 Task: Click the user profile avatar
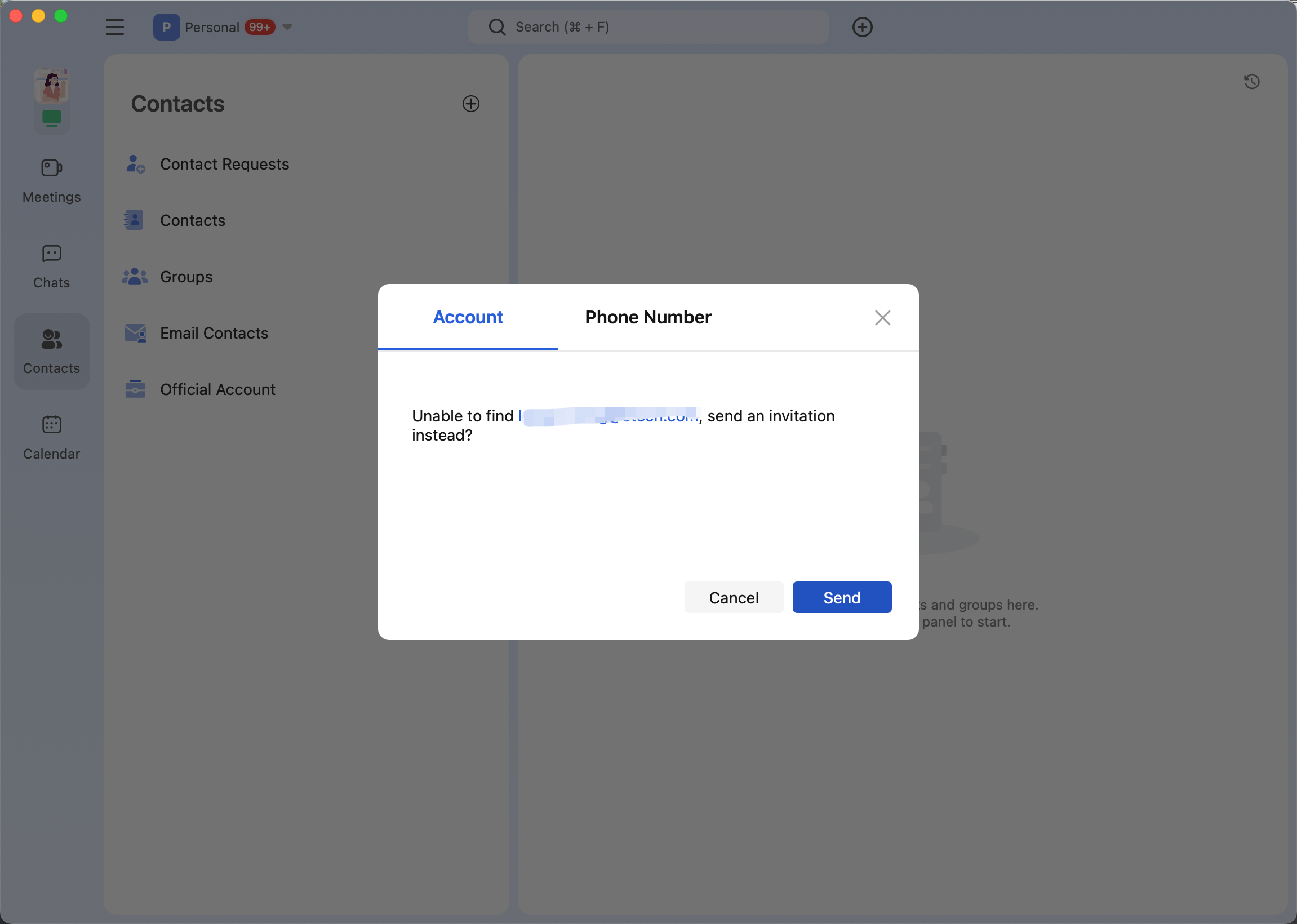[x=51, y=85]
